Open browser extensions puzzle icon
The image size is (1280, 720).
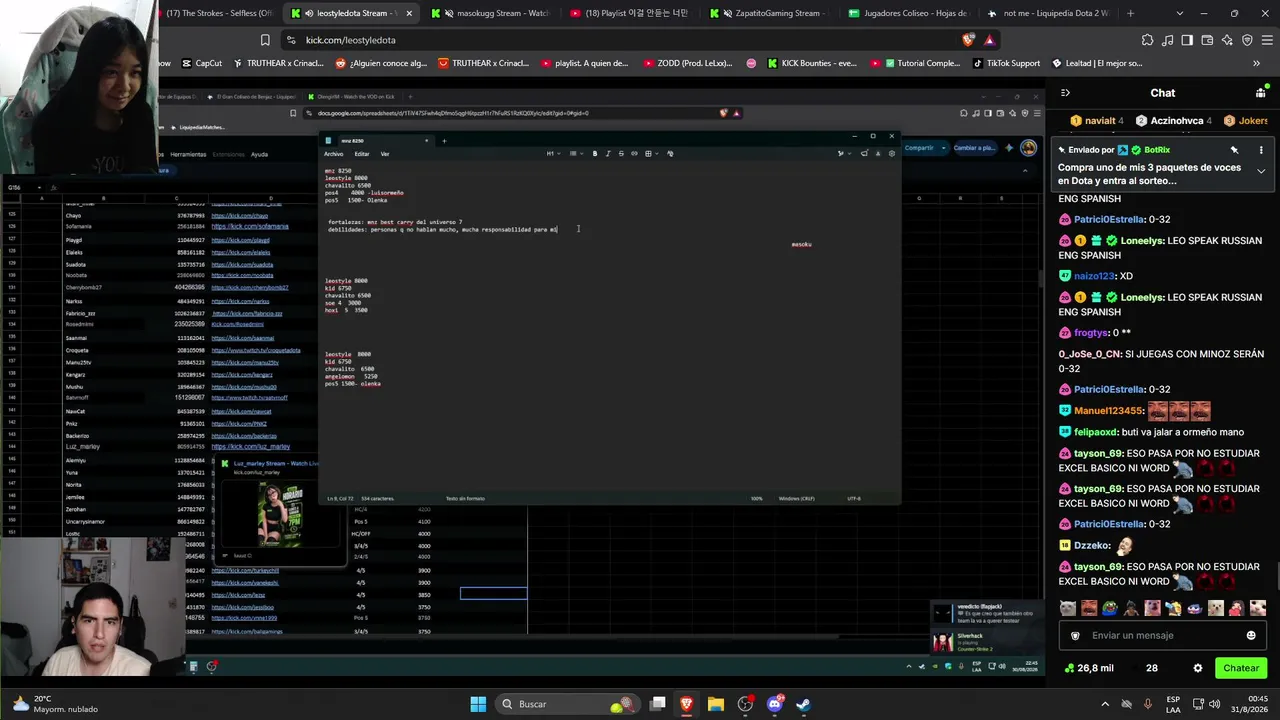(1147, 40)
